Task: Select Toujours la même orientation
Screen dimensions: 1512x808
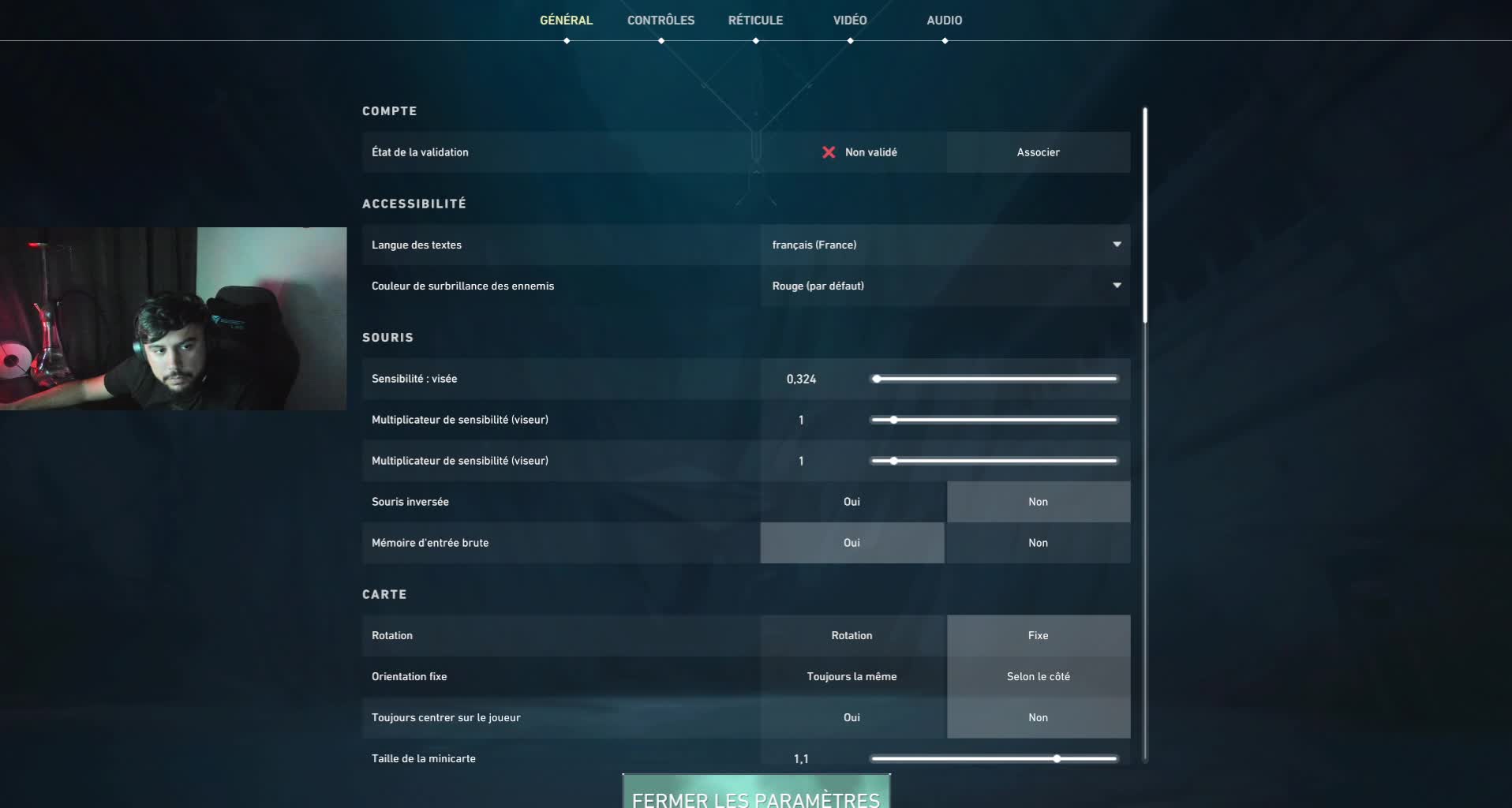Action: 852,677
